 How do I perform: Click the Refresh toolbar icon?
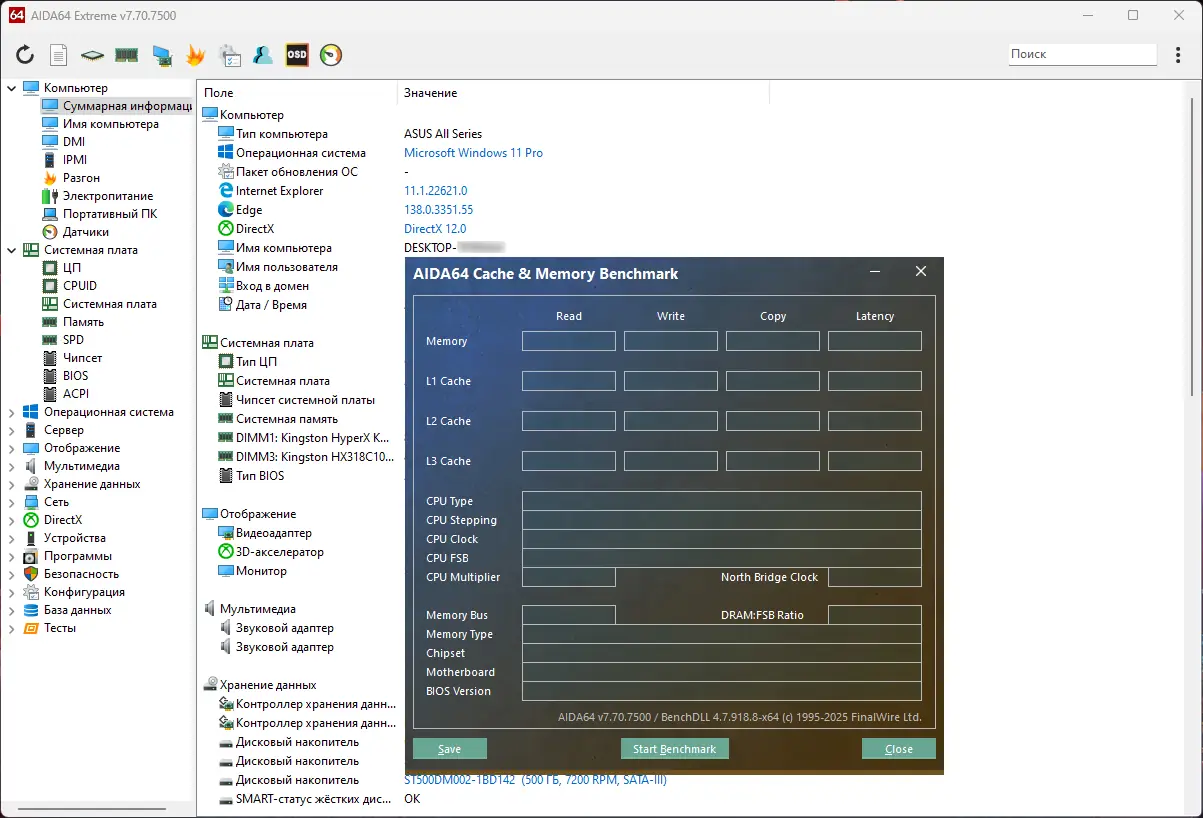25,55
